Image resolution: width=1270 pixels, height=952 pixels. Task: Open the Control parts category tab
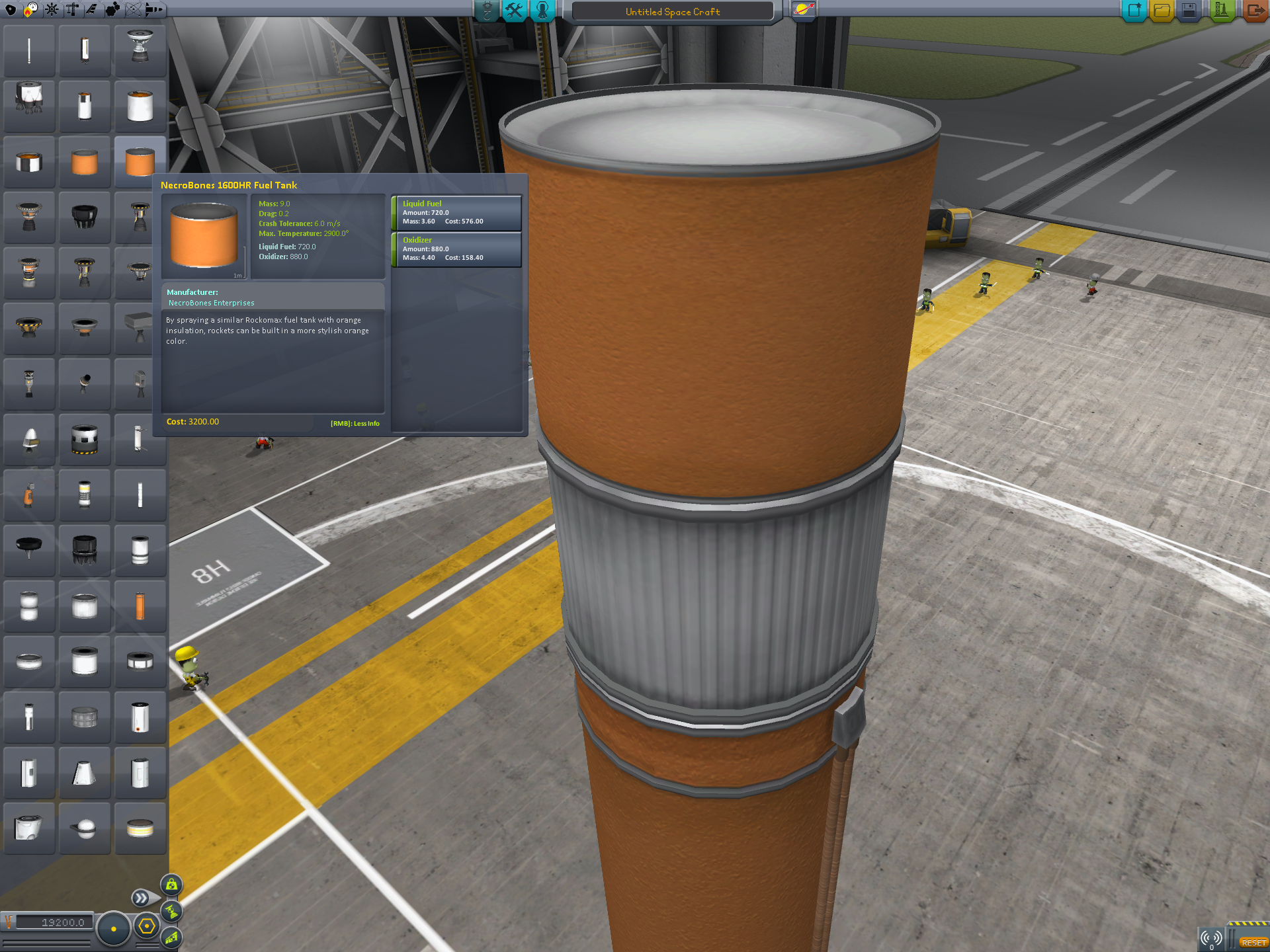click(x=51, y=9)
